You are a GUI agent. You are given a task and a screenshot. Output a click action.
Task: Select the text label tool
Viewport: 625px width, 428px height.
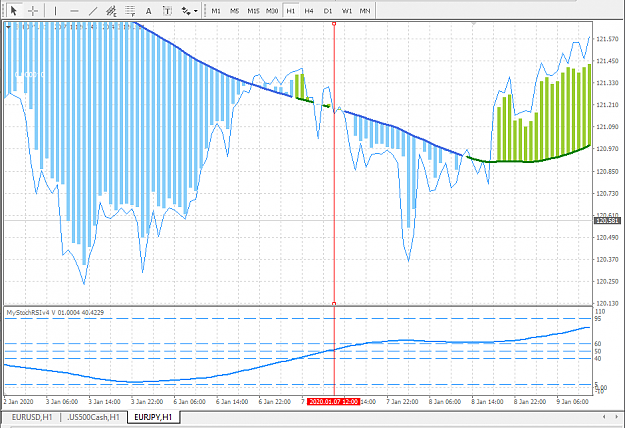coord(167,11)
